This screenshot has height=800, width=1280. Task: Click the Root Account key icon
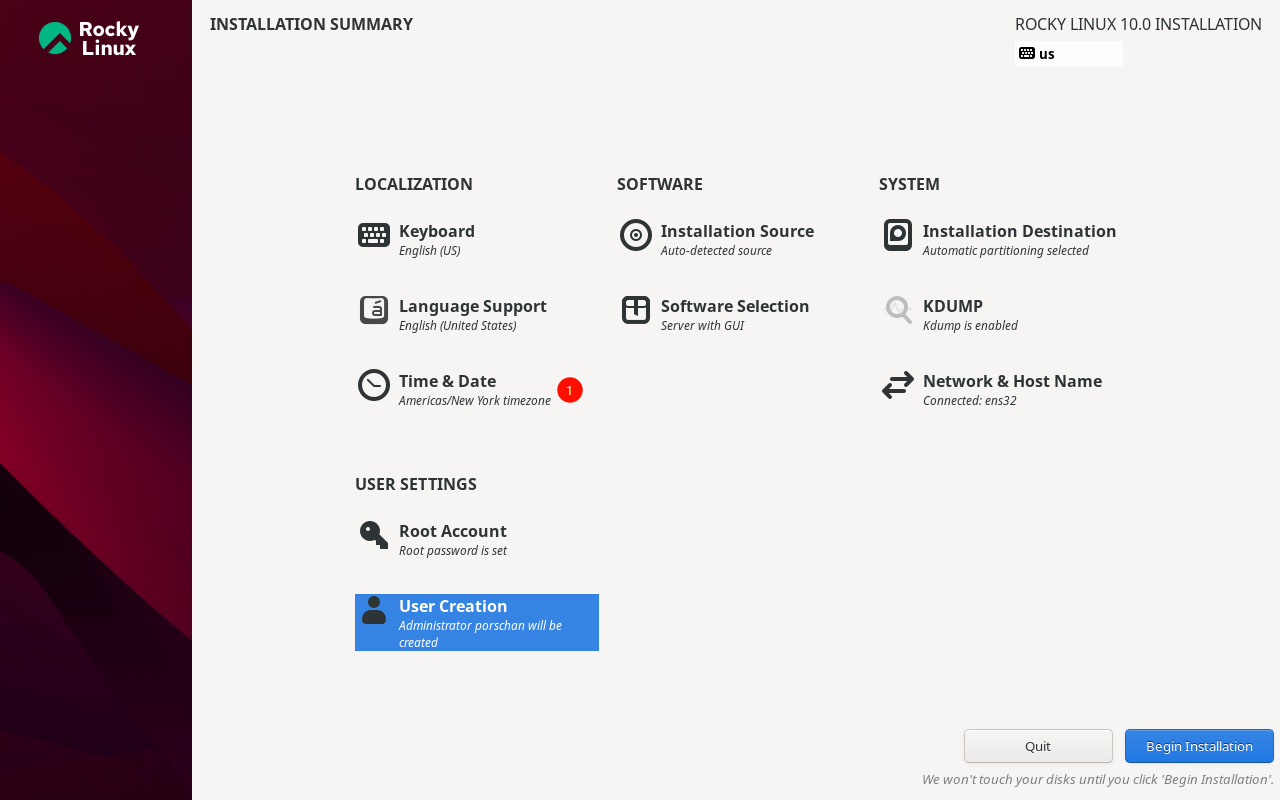(374, 535)
